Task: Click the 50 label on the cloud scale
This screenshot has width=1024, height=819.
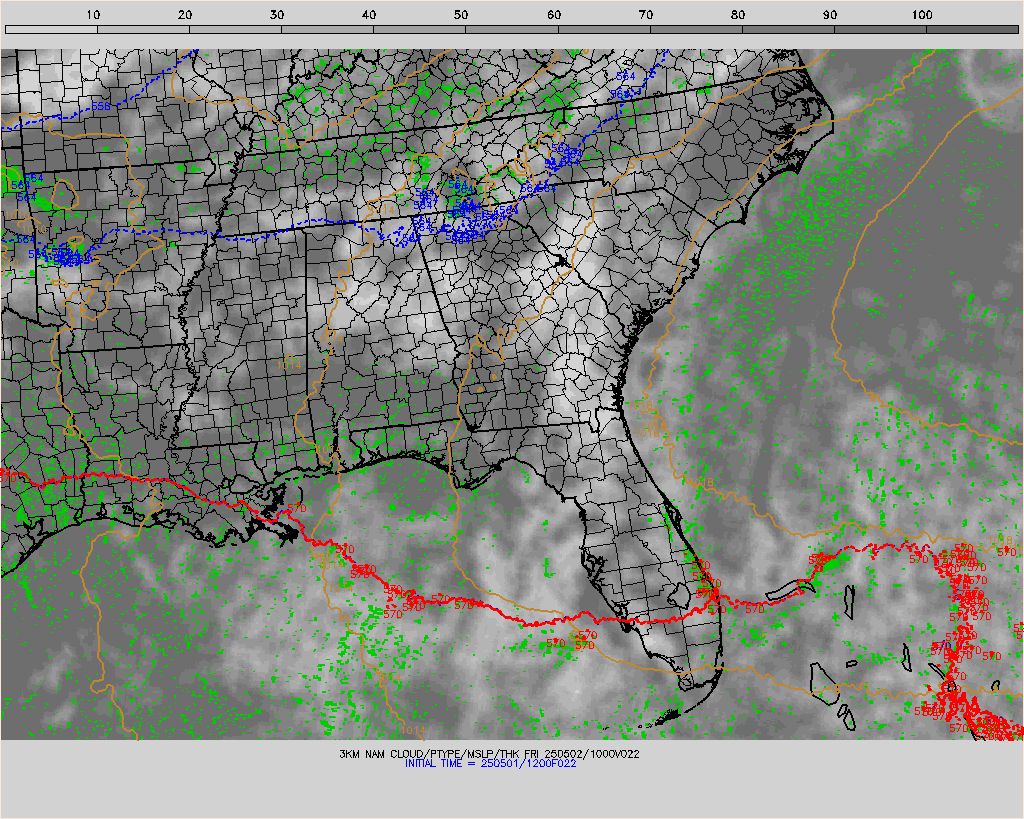Action: point(462,14)
